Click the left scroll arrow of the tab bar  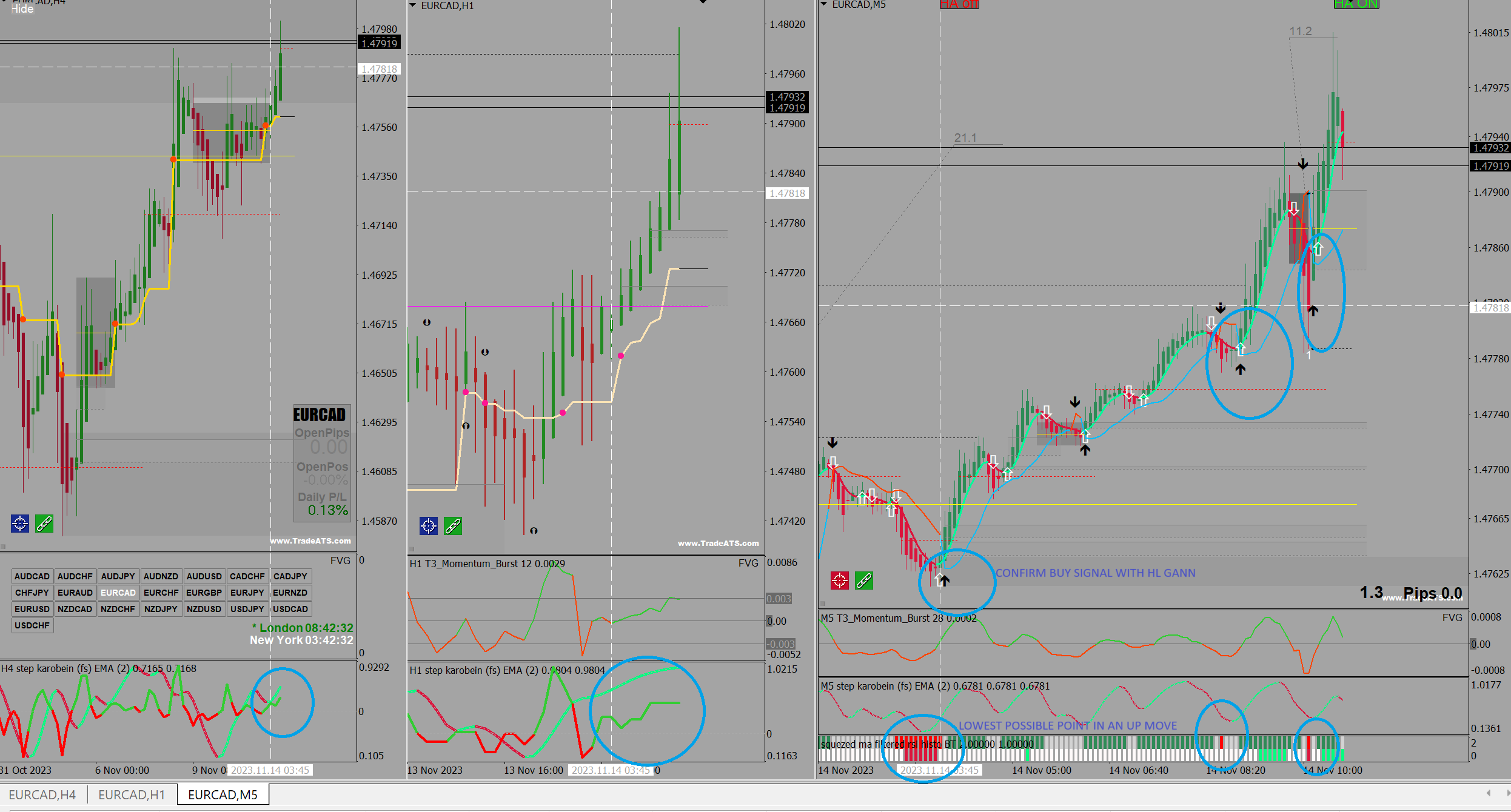click(x=1489, y=793)
